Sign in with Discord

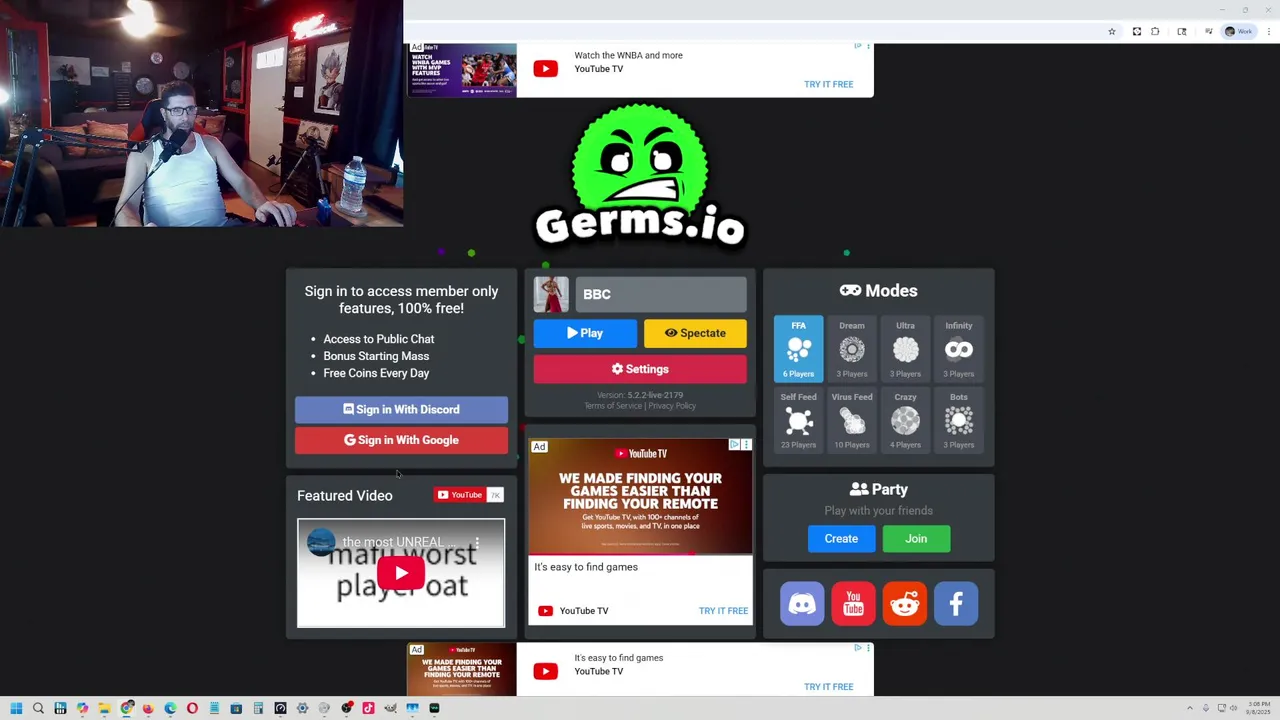tap(401, 409)
